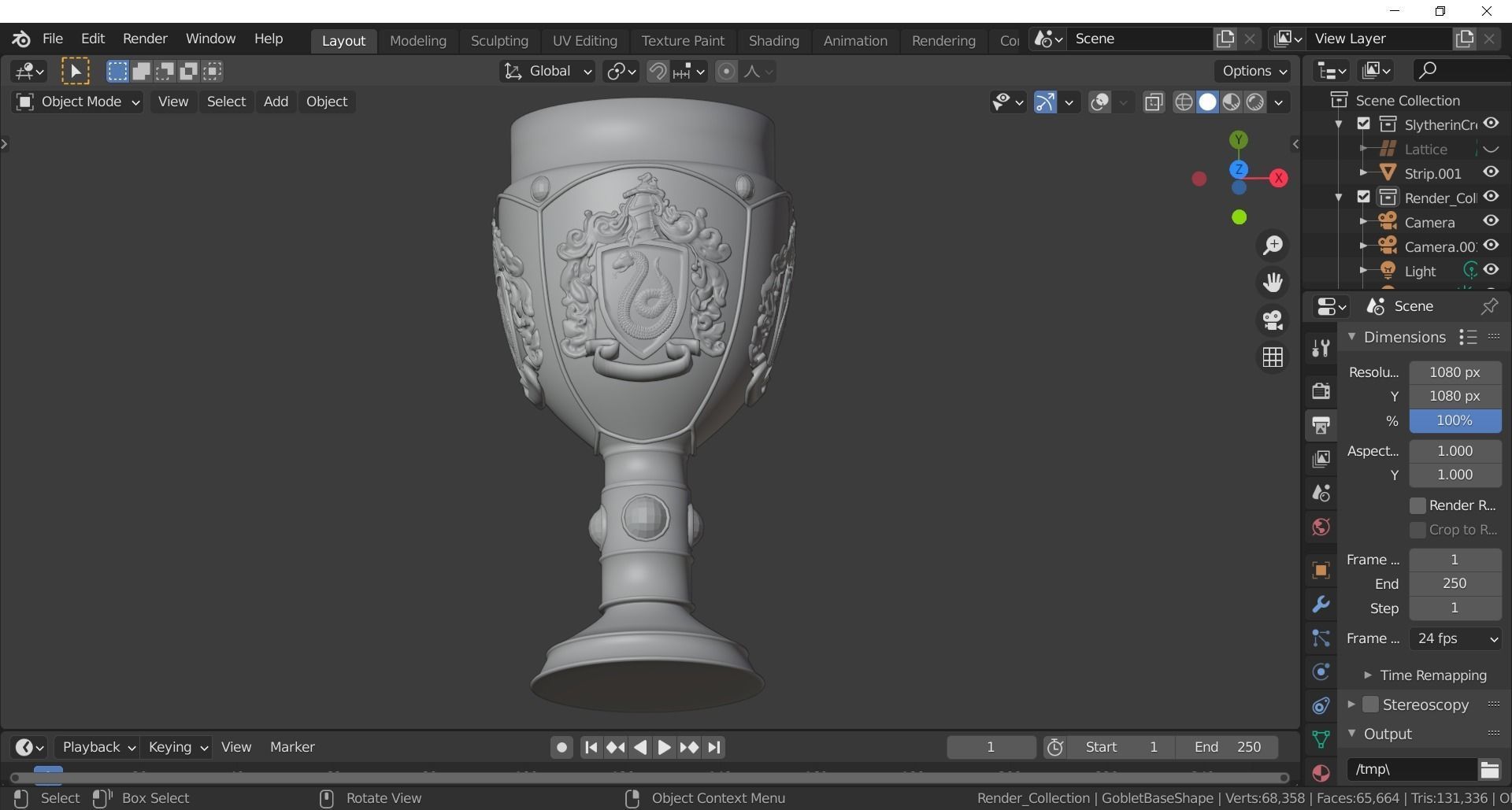This screenshot has width=1512, height=810.
Task: Expand the Lattice tree item
Action: tap(1363, 149)
